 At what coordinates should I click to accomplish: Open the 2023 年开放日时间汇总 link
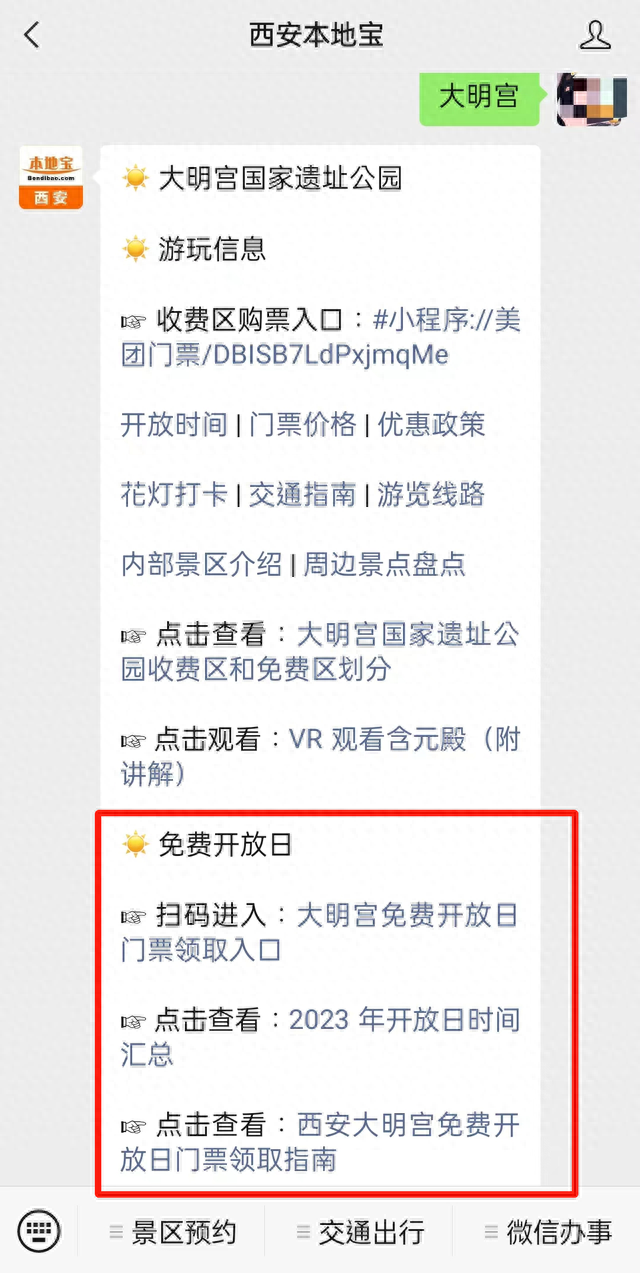pyautogui.click(x=321, y=1037)
